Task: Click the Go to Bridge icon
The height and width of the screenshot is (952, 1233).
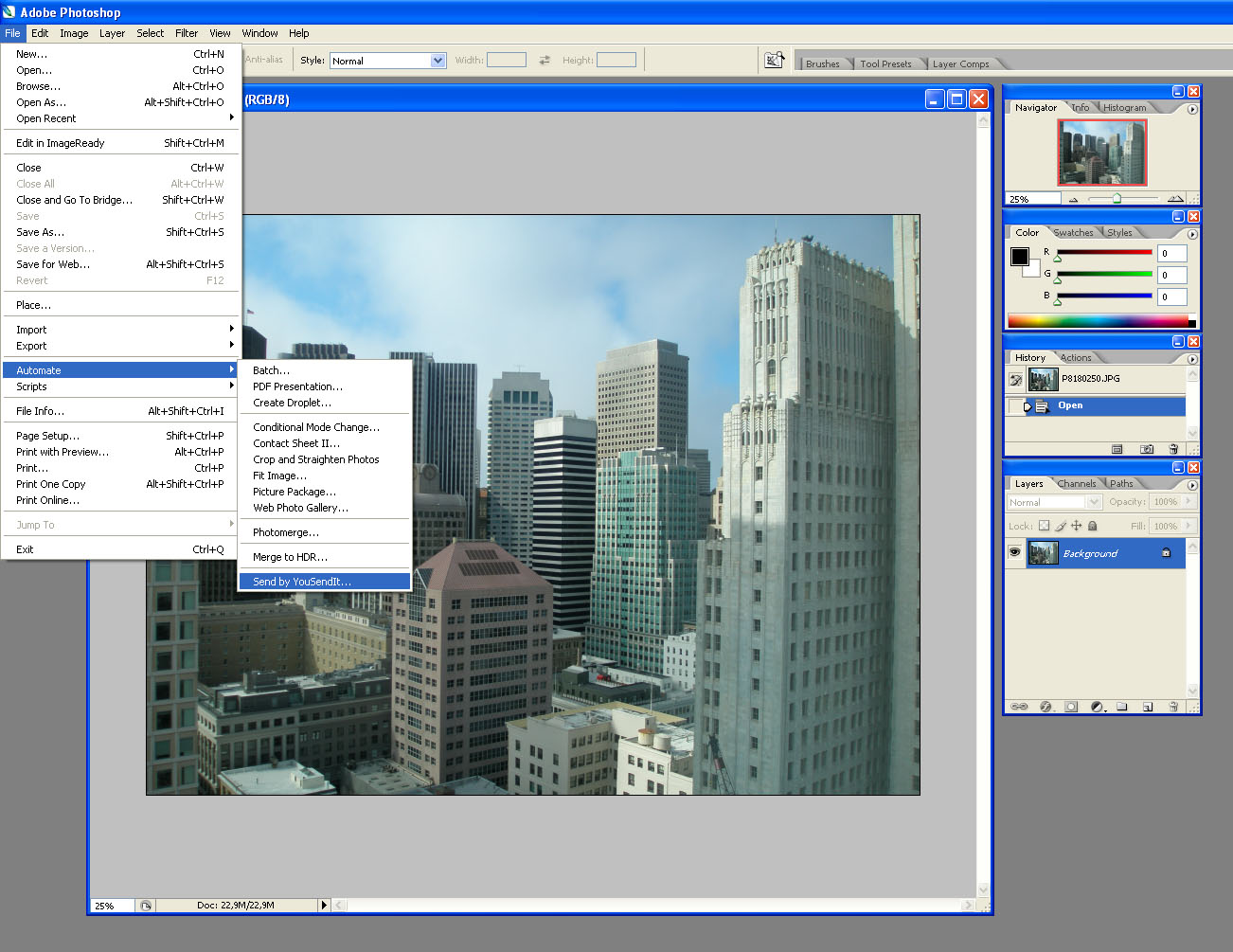Action: [774, 60]
